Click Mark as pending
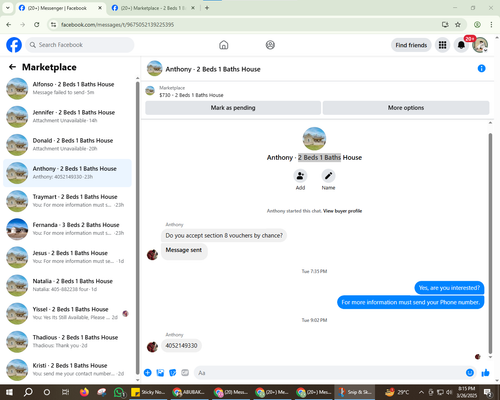Screen dimensions: 500x400 click(233, 108)
